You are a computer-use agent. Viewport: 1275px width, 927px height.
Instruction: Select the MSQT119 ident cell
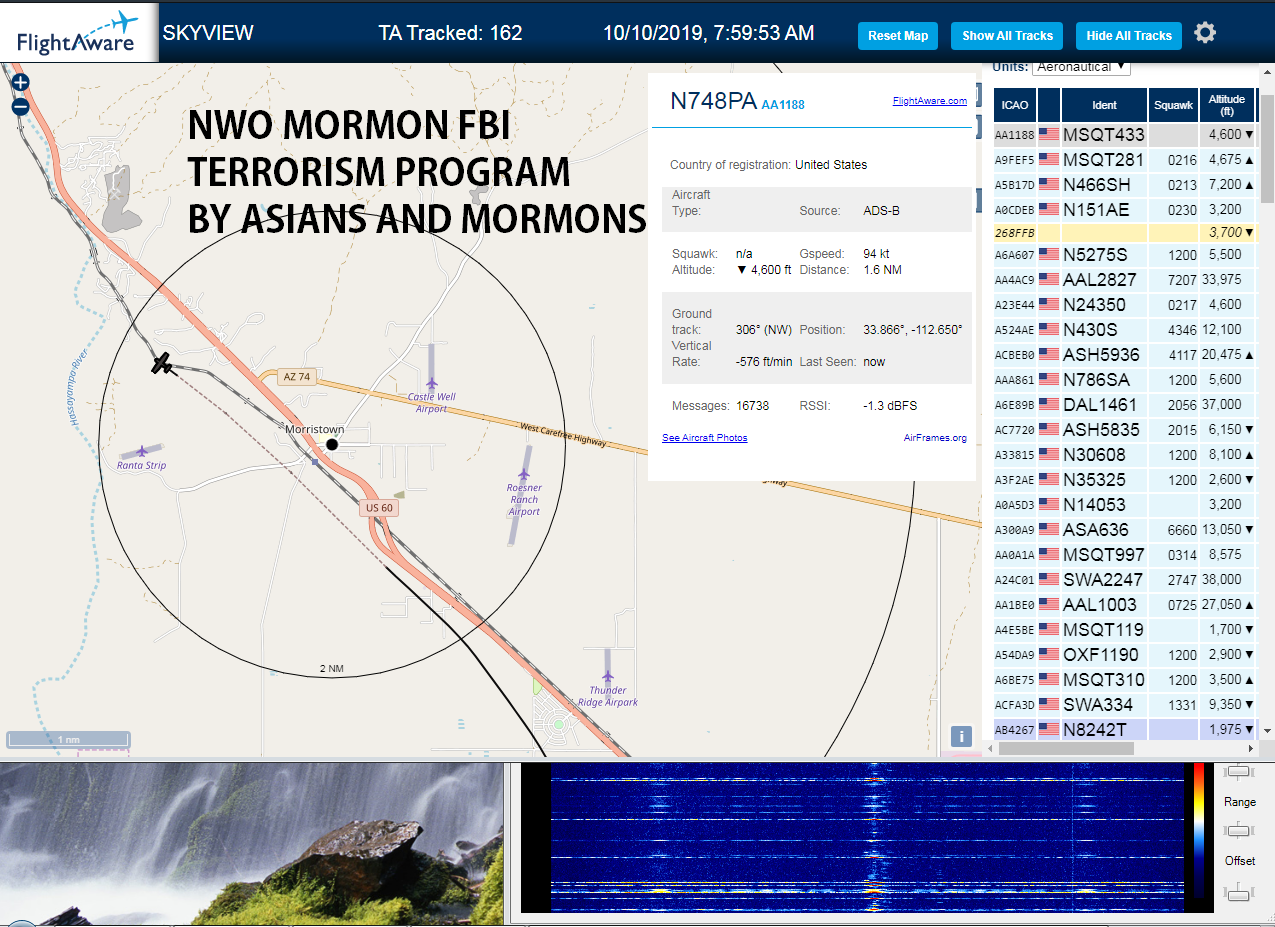click(x=1104, y=629)
